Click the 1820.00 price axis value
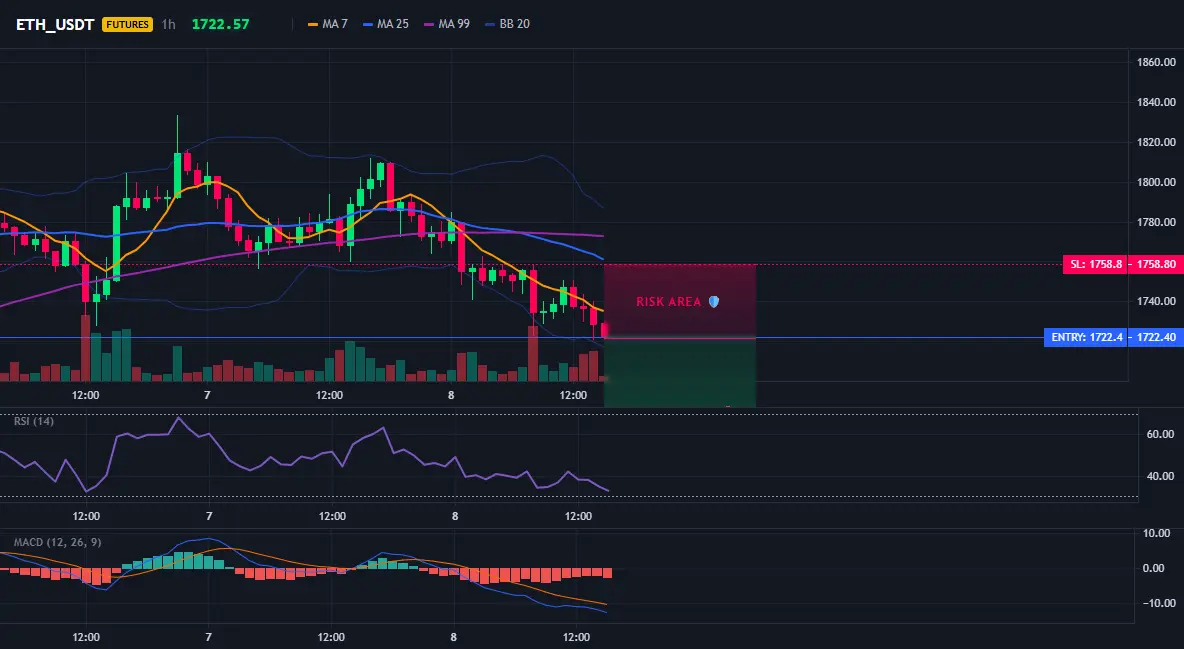The height and width of the screenshot is (649, 1184). pos(1156,142)
